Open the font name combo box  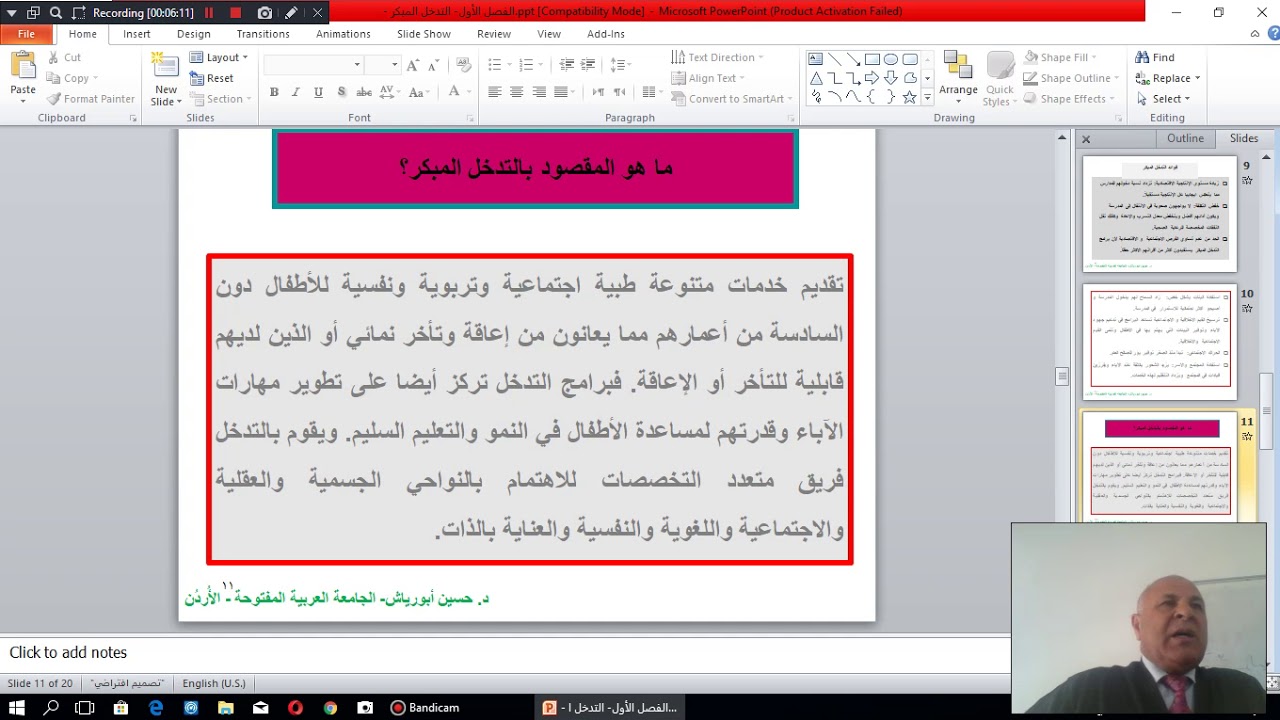pyautogui.click(x=313, y=65)
